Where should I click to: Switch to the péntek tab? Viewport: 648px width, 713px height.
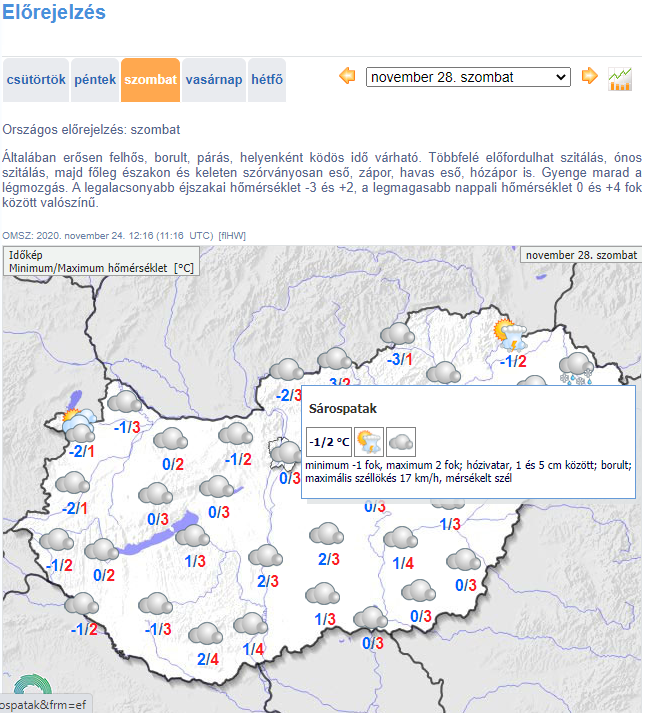(x=95, y=80)
